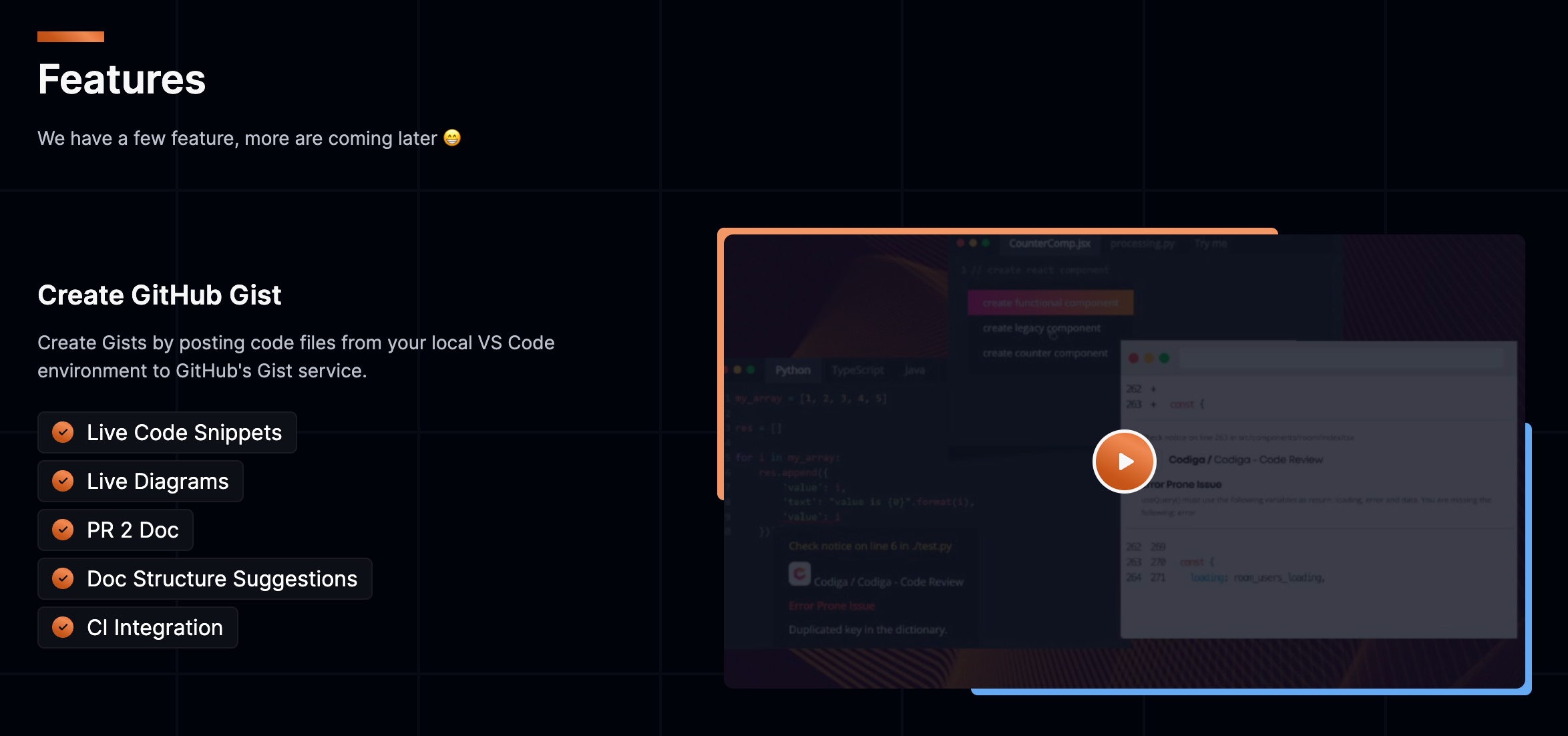This screenshot has width=1568, height=736.
Task: Click the Python tab in the video preview
Action: 793,370
